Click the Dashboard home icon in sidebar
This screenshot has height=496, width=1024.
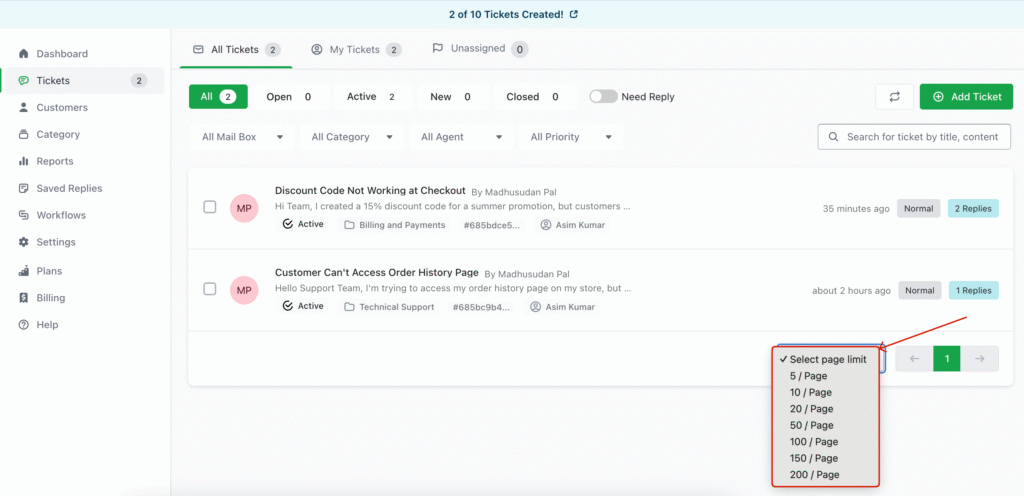(x=23, y=54)
